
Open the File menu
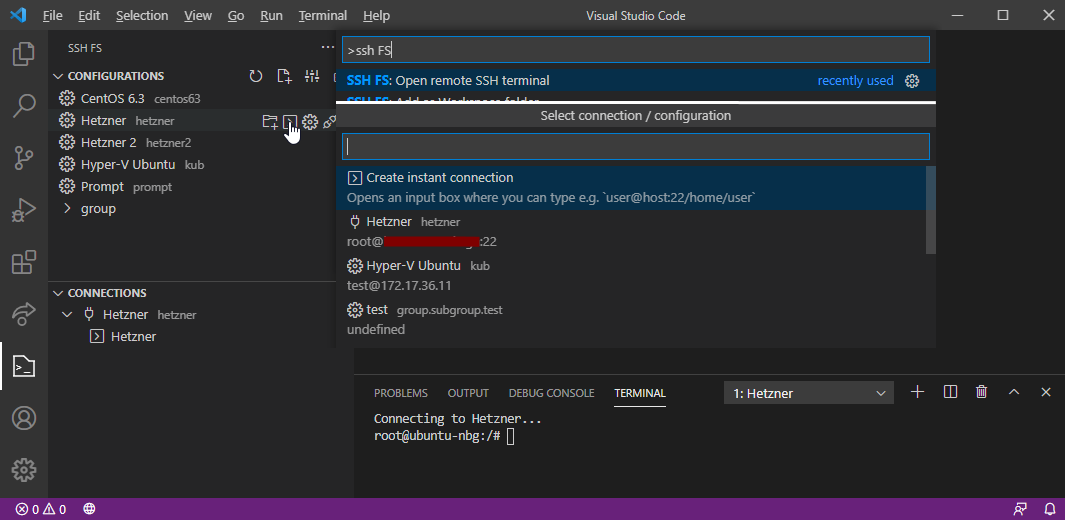coord(52,16)
